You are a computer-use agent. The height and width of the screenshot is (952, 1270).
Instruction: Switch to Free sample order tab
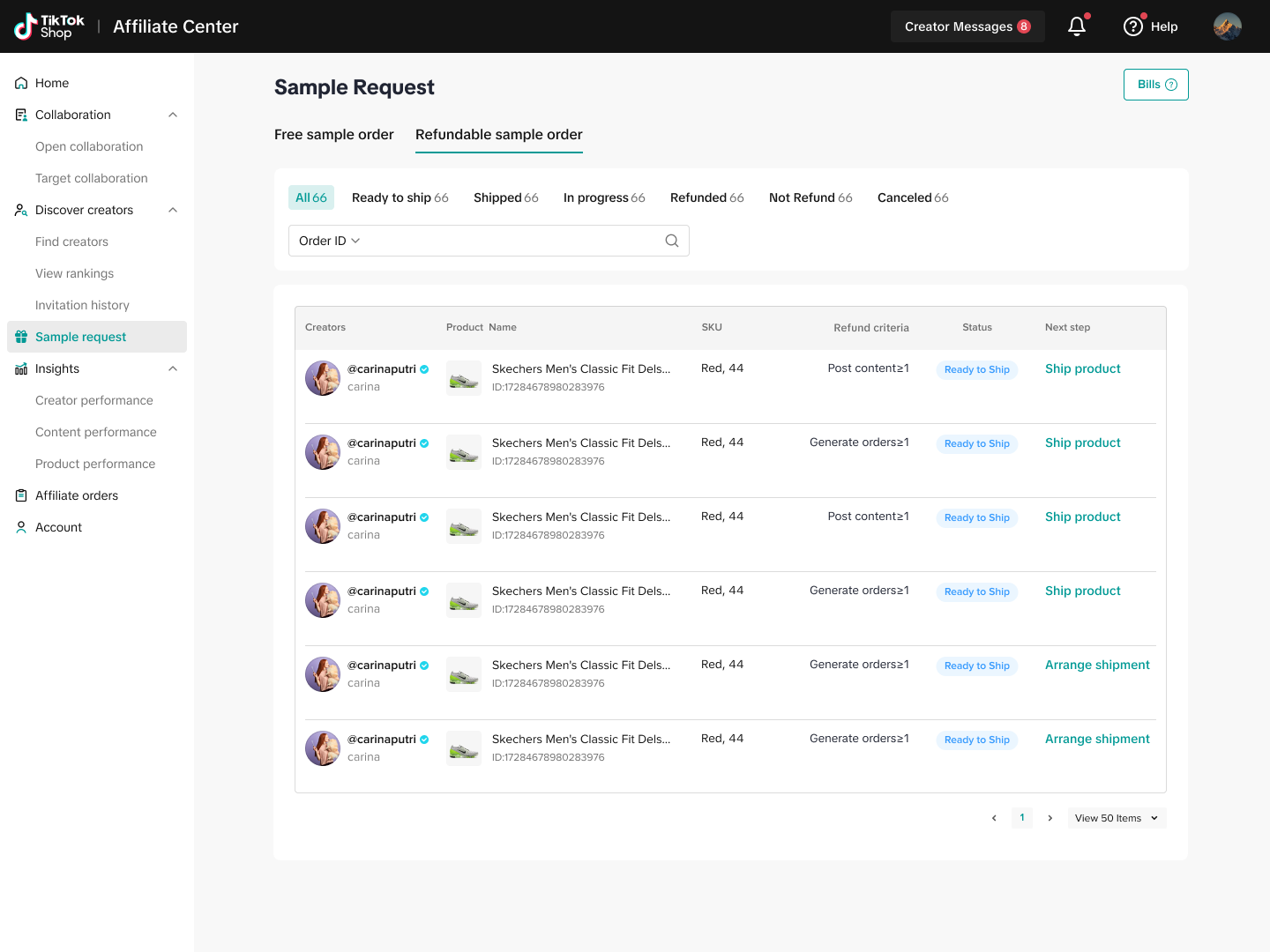333,134
